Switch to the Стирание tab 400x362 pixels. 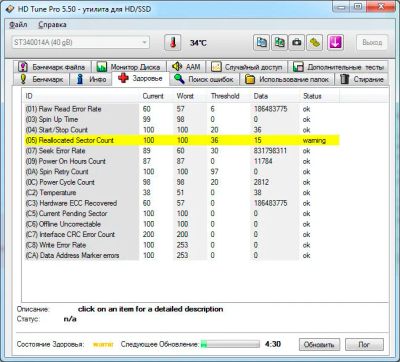(362, 79)
